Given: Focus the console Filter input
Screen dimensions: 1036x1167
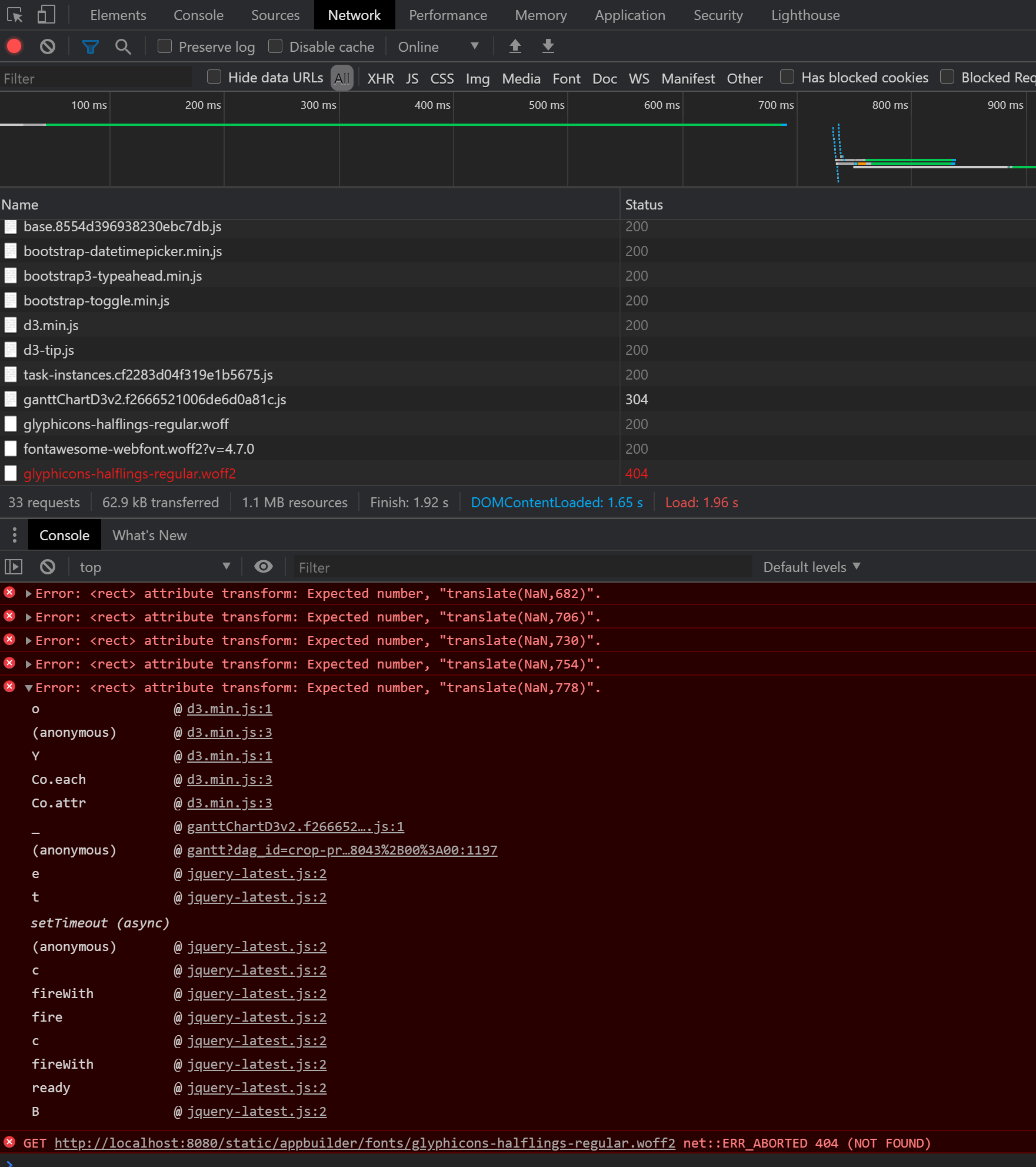Looking at the screenshot, I should (522, 567).
